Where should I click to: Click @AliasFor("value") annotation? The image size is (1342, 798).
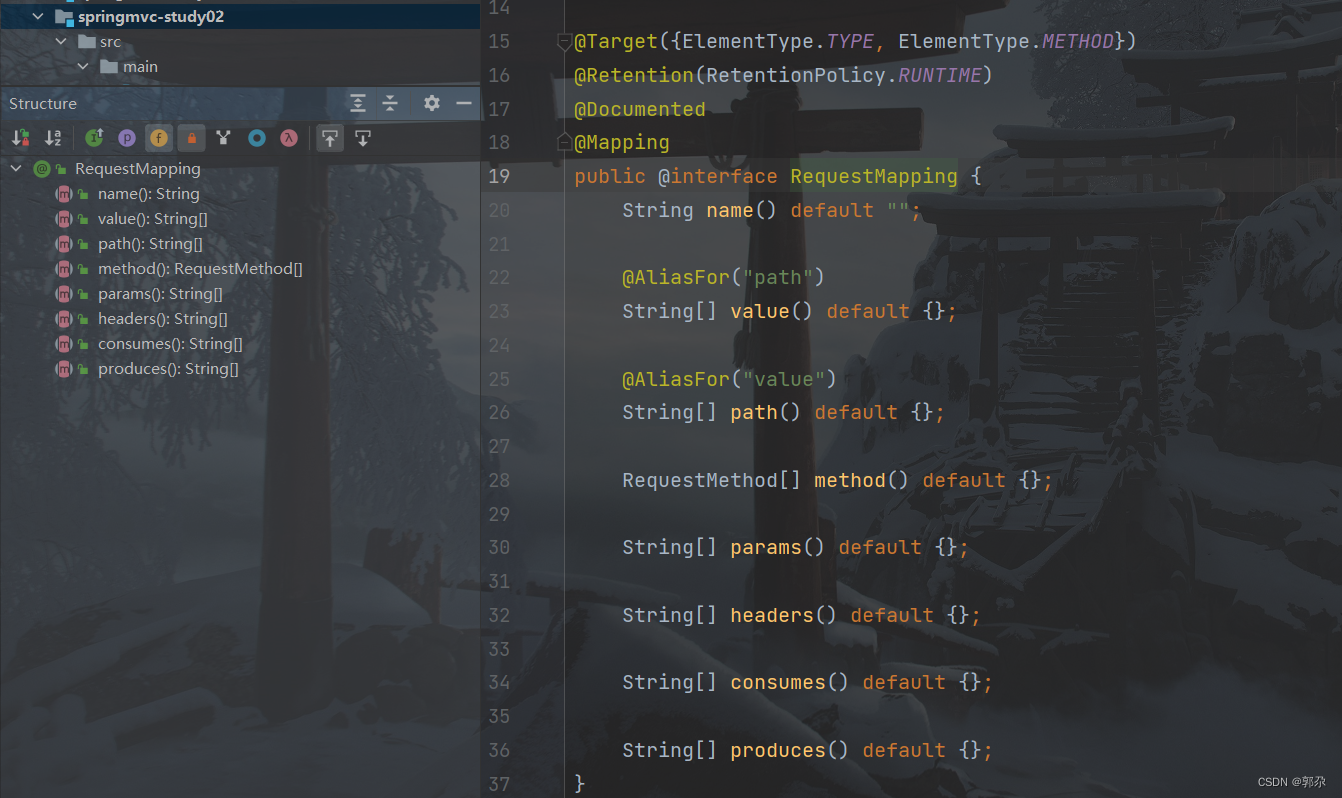[729, 379]
